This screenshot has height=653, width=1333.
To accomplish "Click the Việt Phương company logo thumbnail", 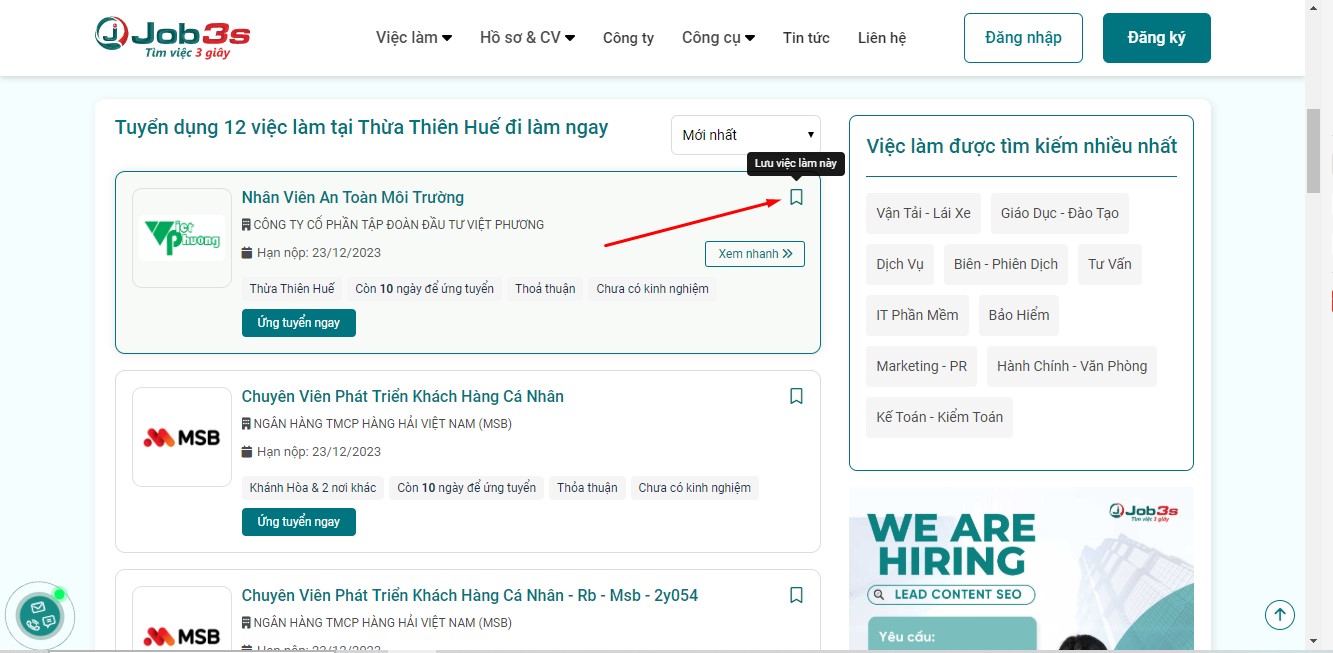I will (181, 237).
